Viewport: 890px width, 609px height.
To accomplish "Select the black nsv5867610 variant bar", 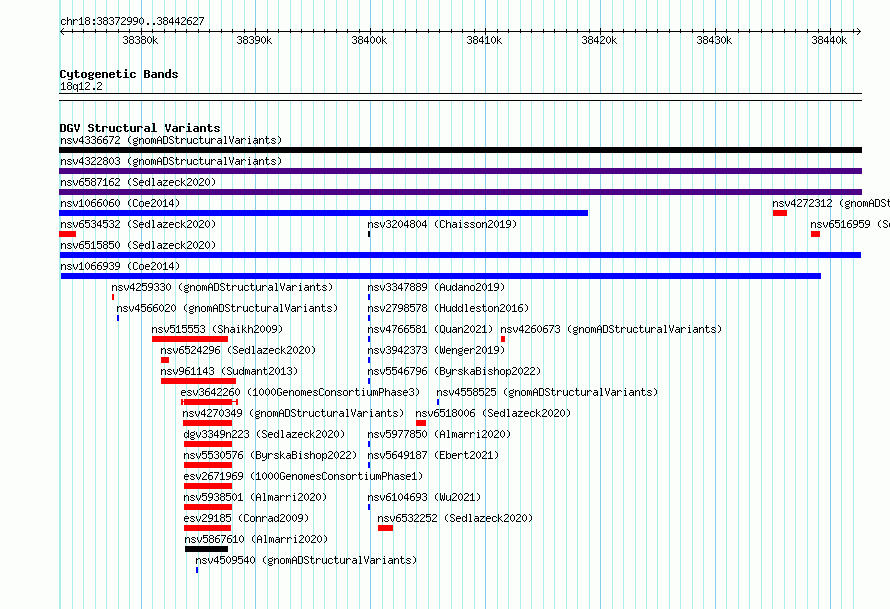I will tap(207, 549).
